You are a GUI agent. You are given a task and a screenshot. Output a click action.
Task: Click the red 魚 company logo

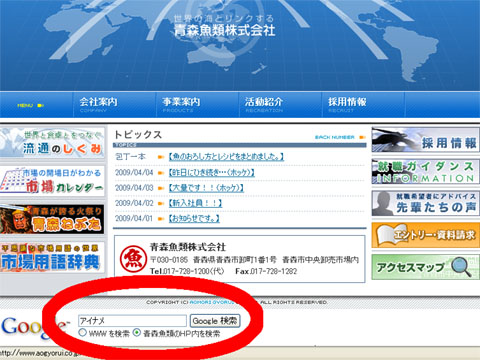pos(134,259)
